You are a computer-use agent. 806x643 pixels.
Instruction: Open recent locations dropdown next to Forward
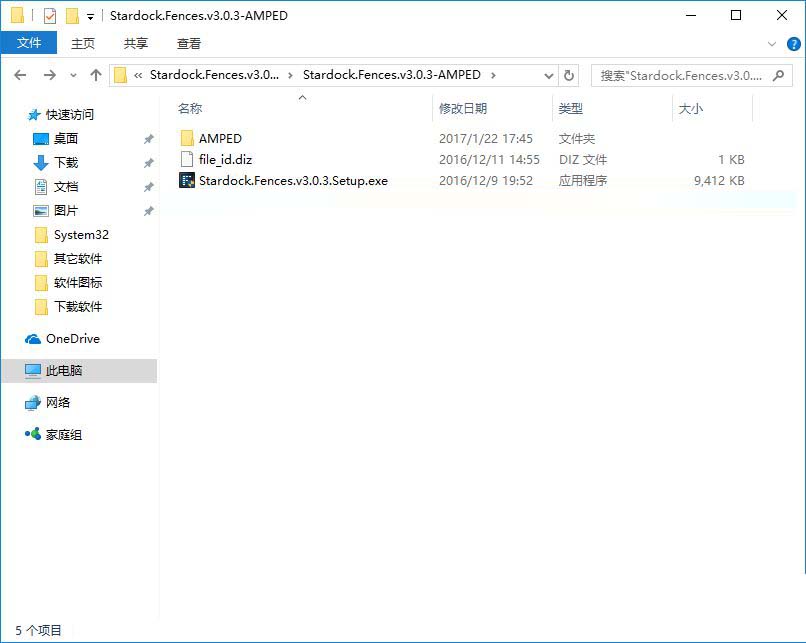tap(73, 76)
